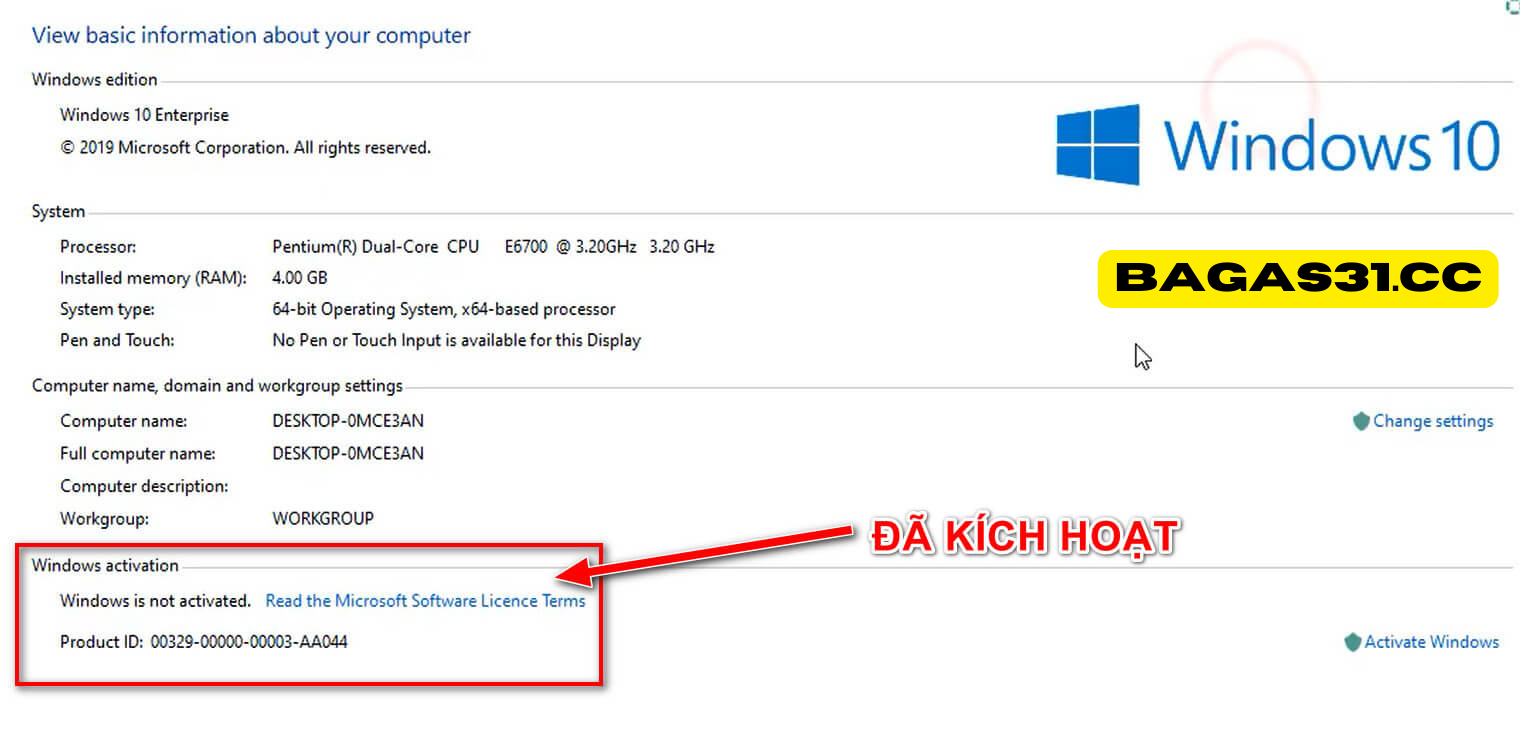Click the Workgroup: label

click(x=104, y=519)
